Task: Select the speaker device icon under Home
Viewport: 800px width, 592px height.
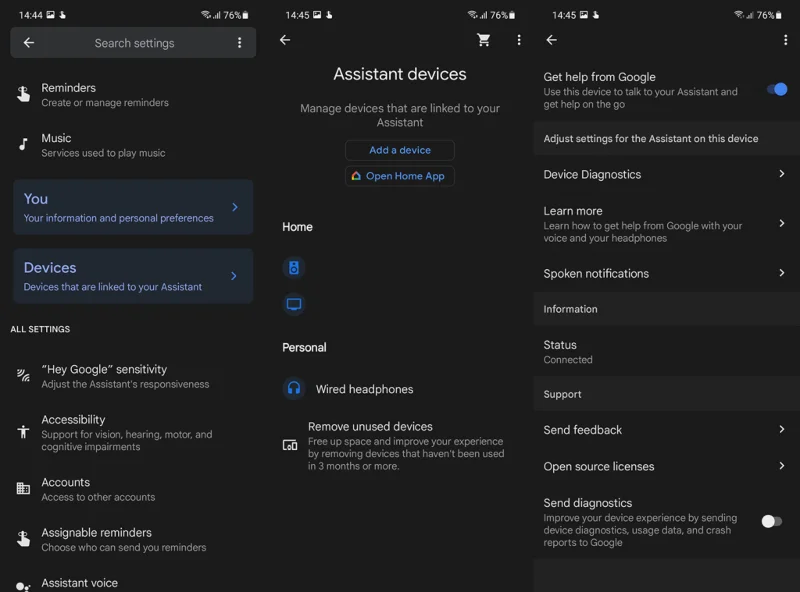Action: 294,267
